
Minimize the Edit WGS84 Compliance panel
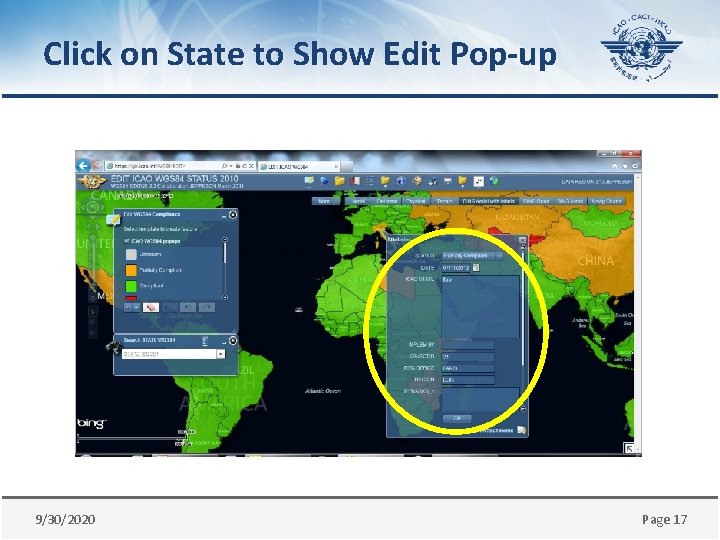(x=224, y=215)
